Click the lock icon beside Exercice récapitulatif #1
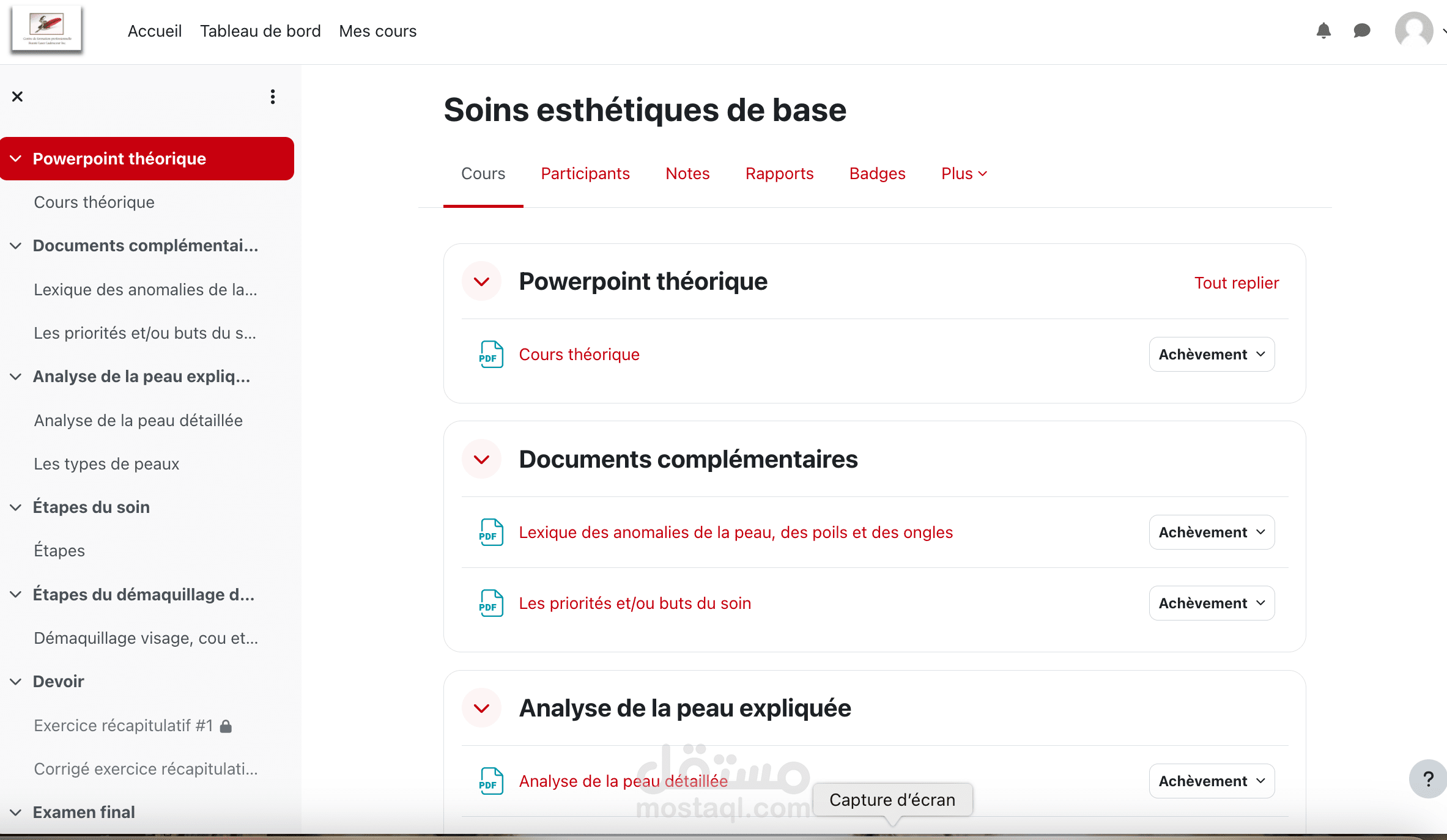Viewport: 1447px width, 840px height. coord(226,726)
